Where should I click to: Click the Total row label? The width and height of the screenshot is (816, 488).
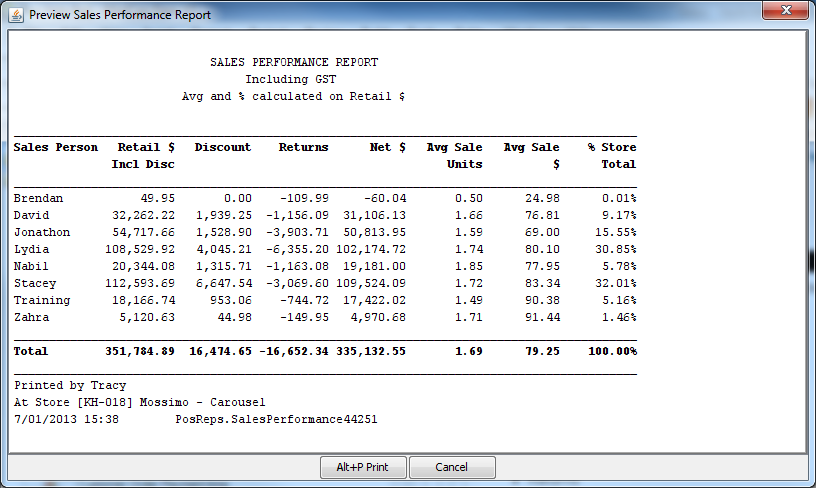pyautogui.click(x=31, y=351)
